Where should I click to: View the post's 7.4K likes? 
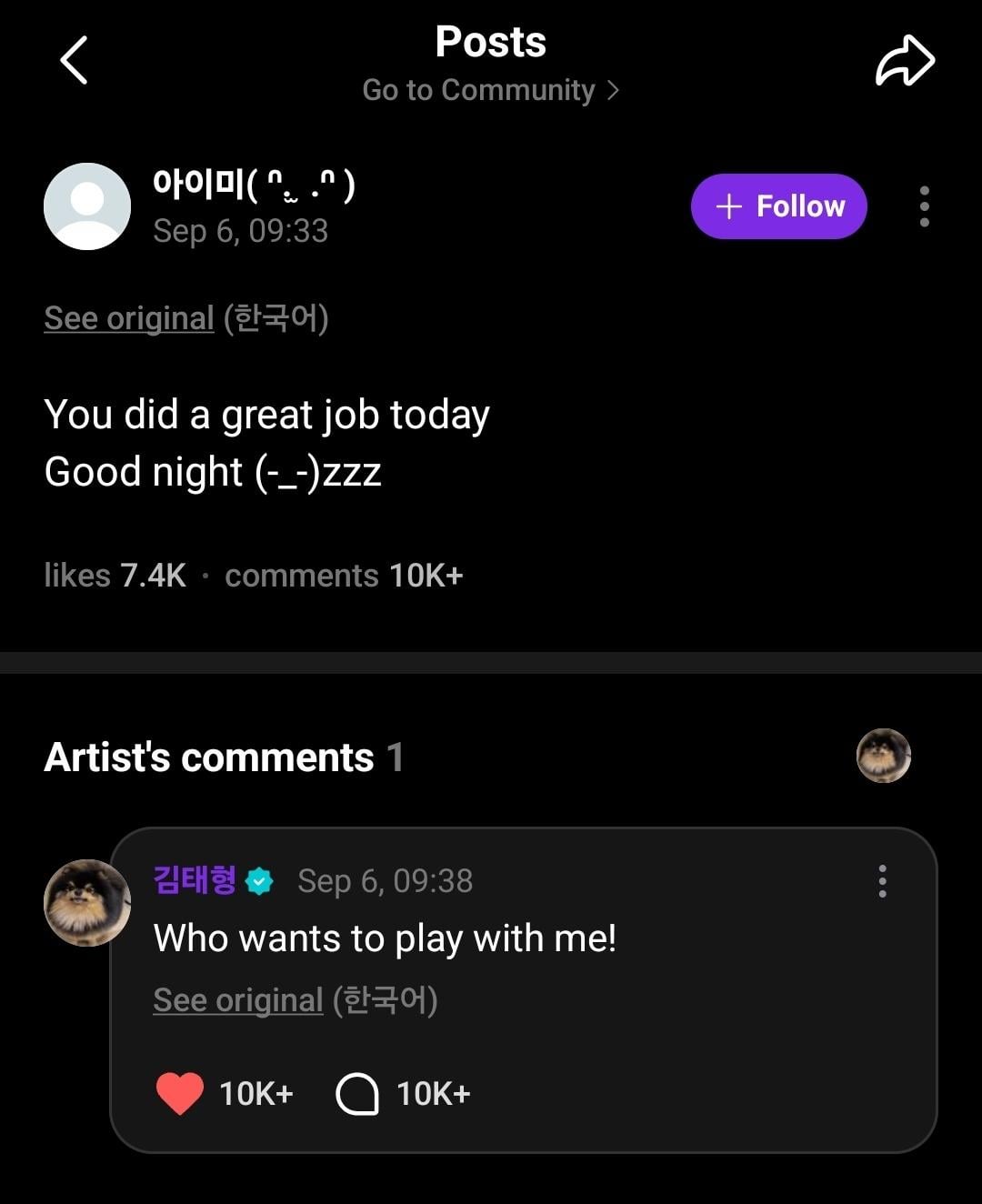click(x=115, y=576)
